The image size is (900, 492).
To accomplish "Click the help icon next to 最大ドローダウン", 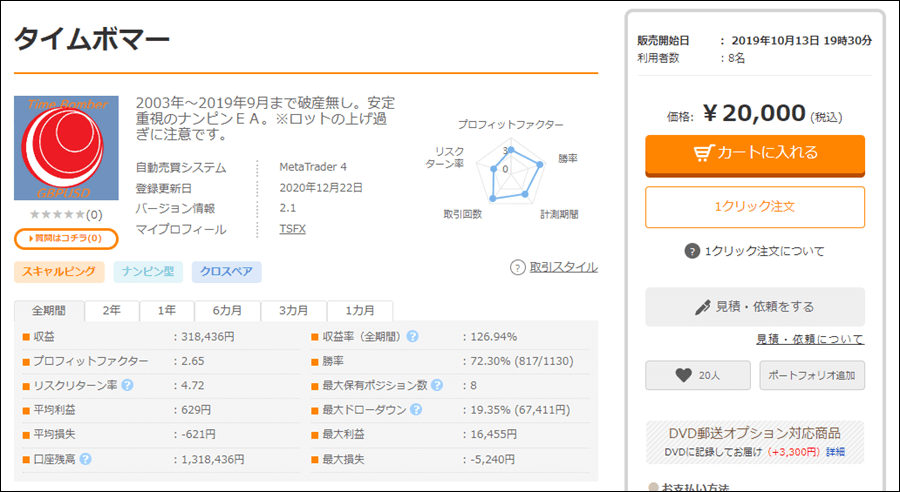I will [416, 409].
